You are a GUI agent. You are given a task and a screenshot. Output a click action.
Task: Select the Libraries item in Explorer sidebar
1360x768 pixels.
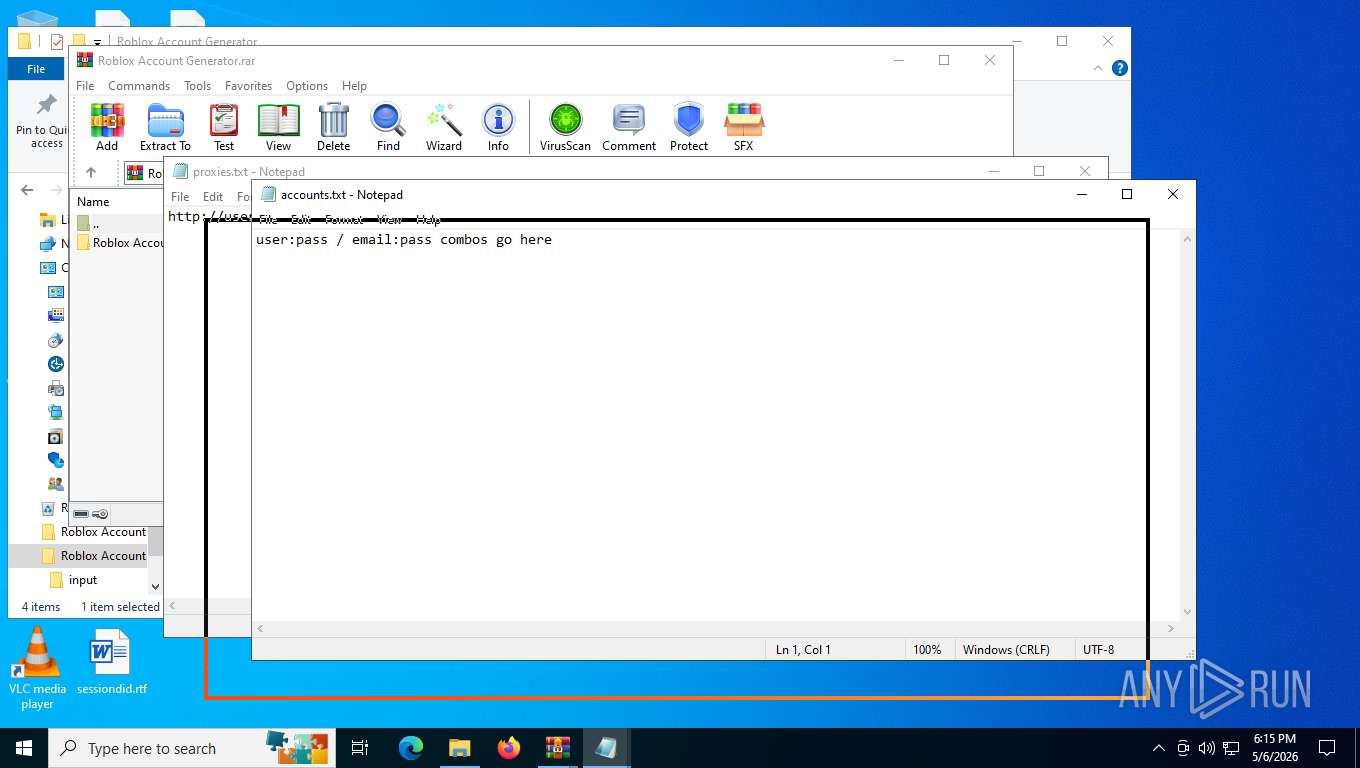[x=53, y=219]
